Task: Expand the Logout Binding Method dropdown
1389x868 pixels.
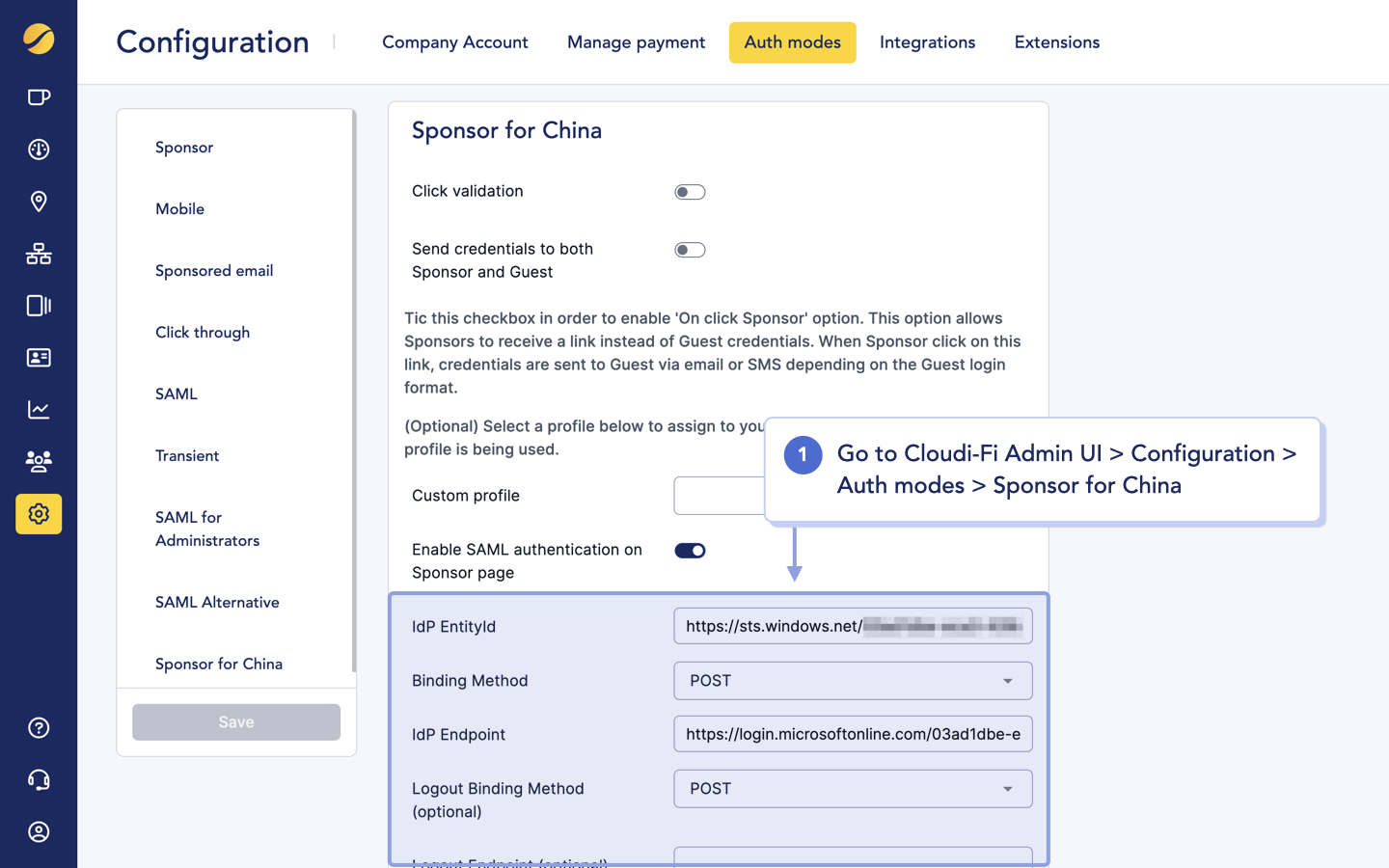Action: (x=852, y=789)
